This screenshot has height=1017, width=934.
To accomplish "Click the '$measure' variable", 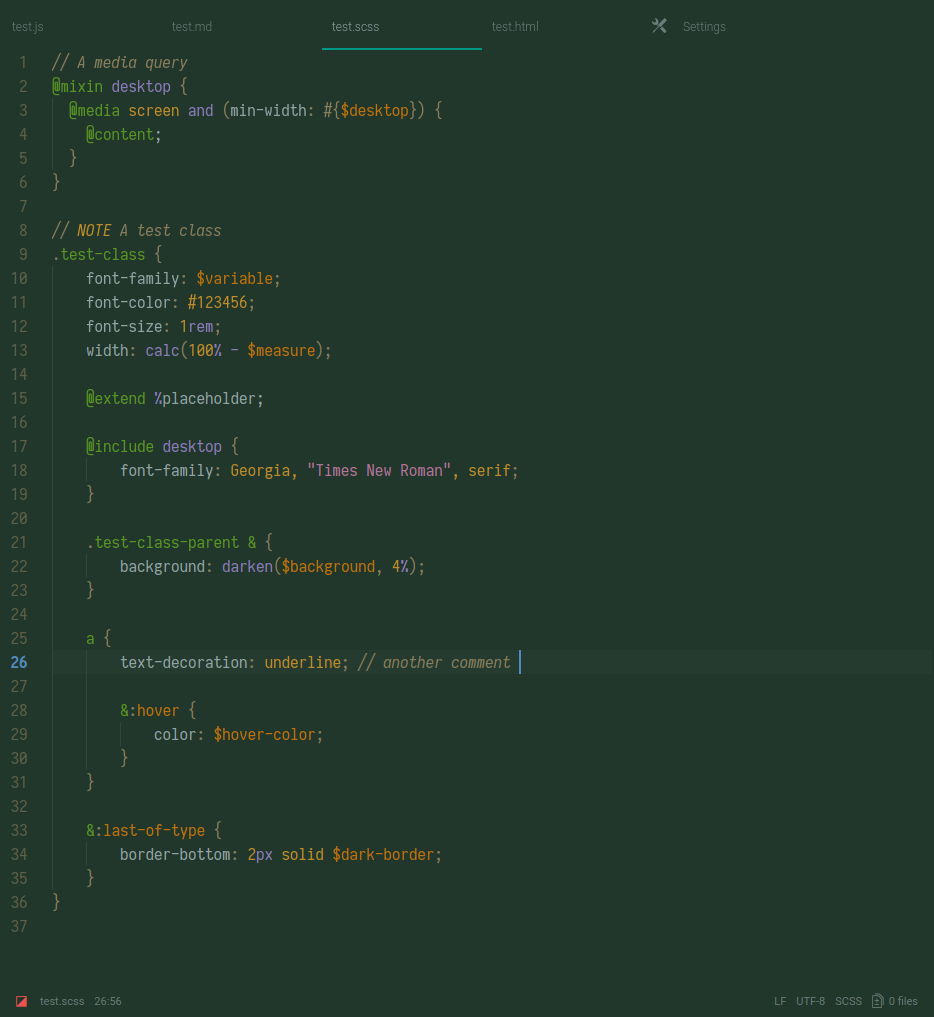I will click(x=281, y=351).
